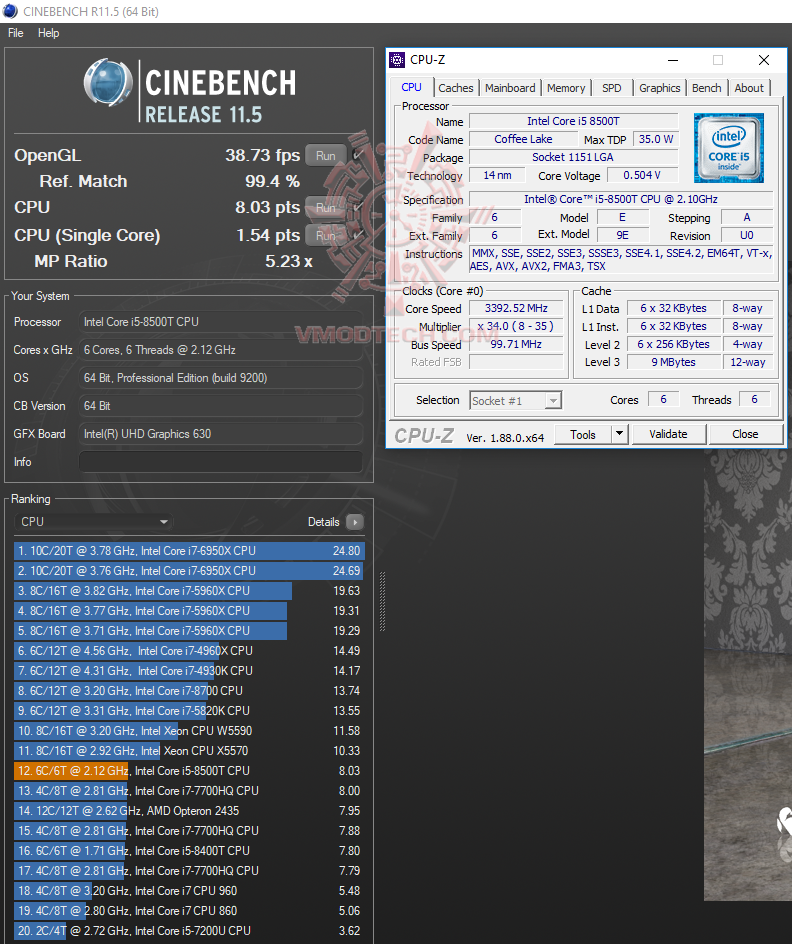This screenshot has height=944, width=792.
Task: Select ranking row 10 Xeon W5590
Action: click(189, 731)
